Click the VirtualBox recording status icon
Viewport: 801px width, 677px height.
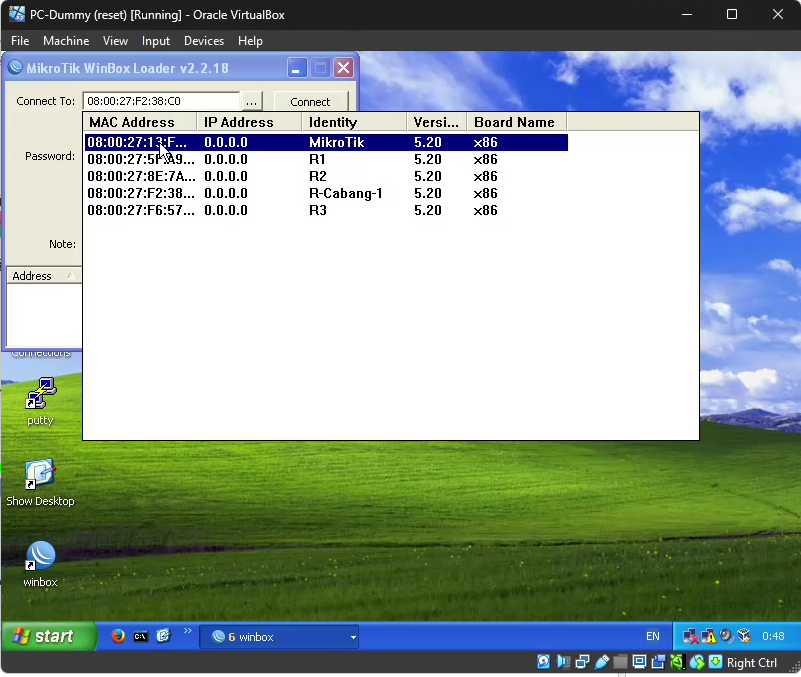click(658, 662)
